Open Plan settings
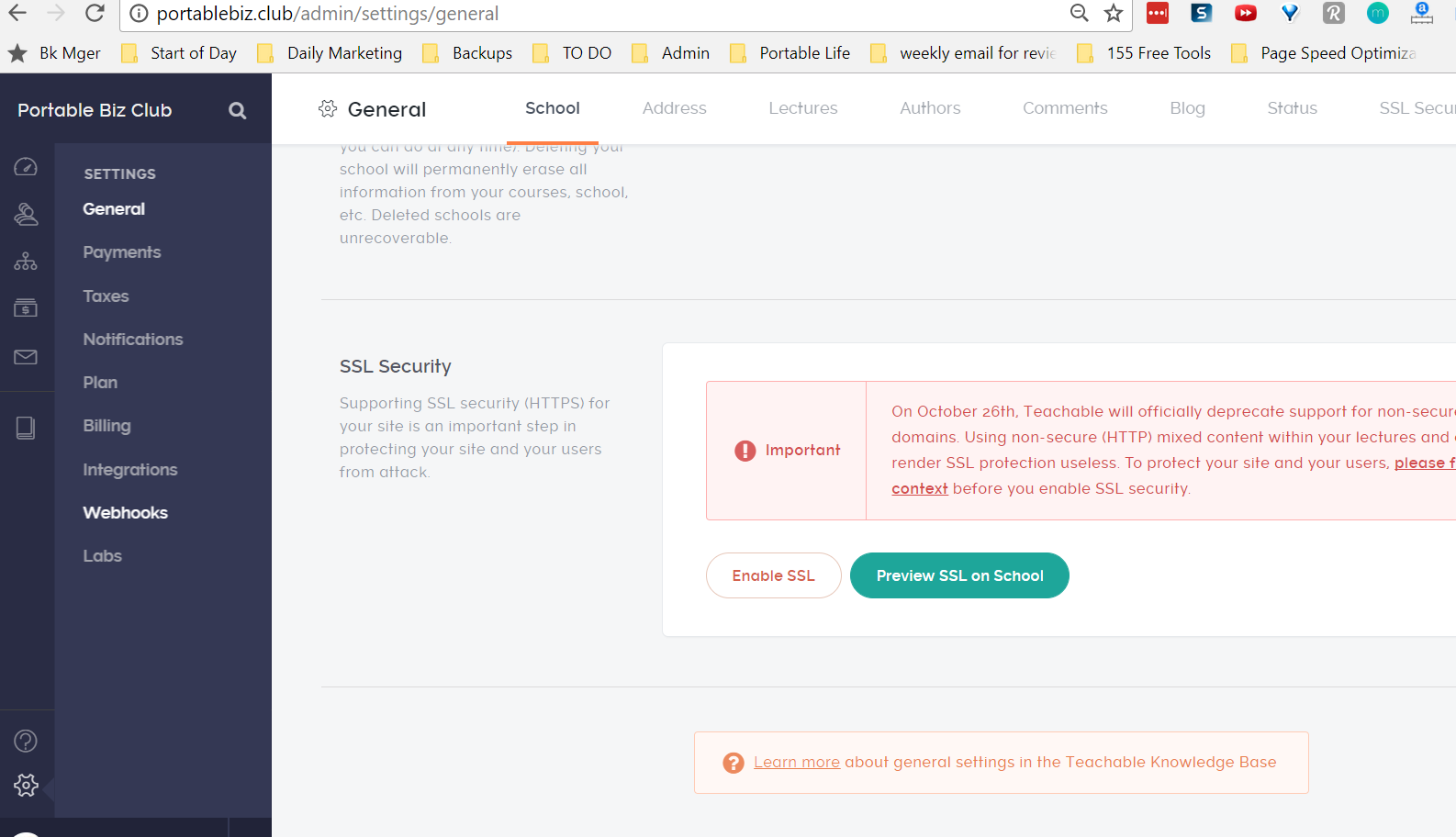Image resolution: width=1456 pixels, height=837 pixels. coord(100,383)
